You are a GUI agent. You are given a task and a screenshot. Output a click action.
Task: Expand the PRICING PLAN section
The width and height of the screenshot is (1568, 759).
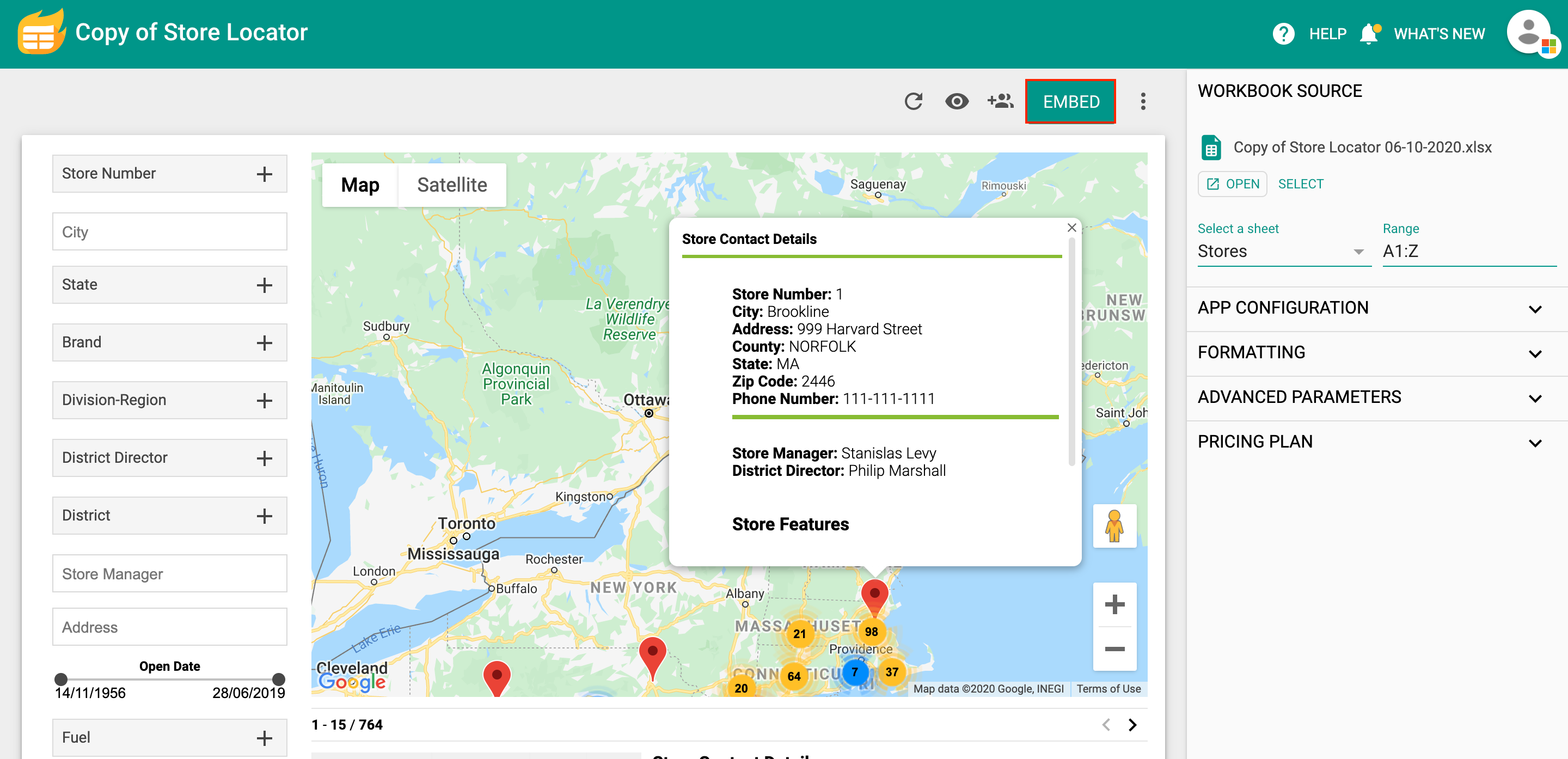point(1377,442)
